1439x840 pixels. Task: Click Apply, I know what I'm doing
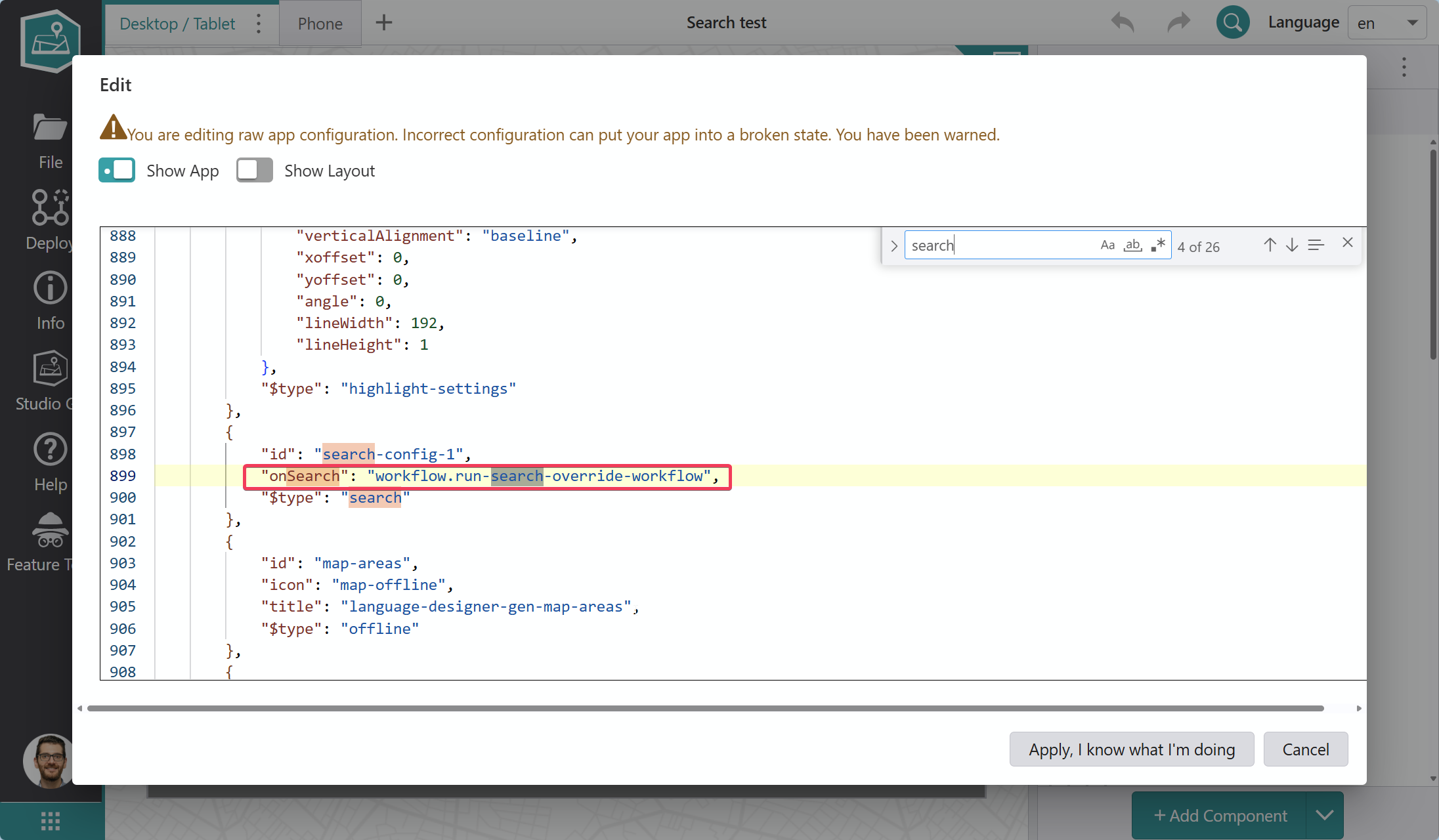click(1131, 749)
